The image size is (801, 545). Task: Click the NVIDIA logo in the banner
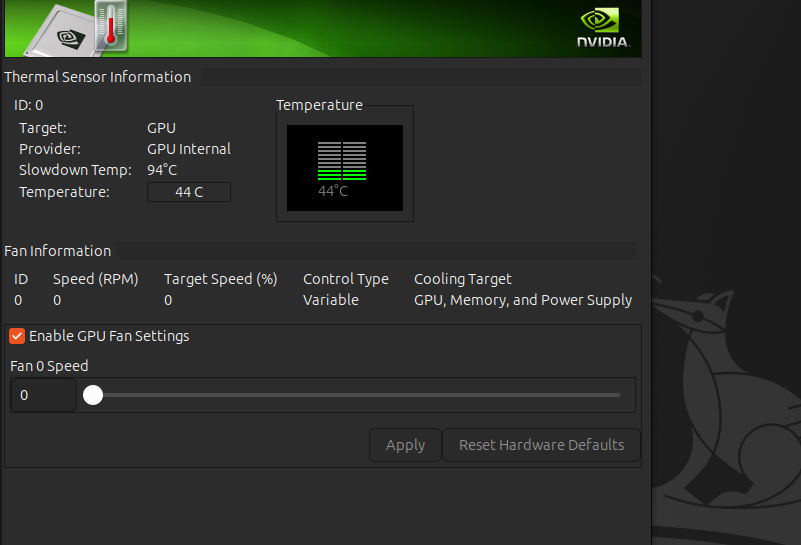point(603,28)
